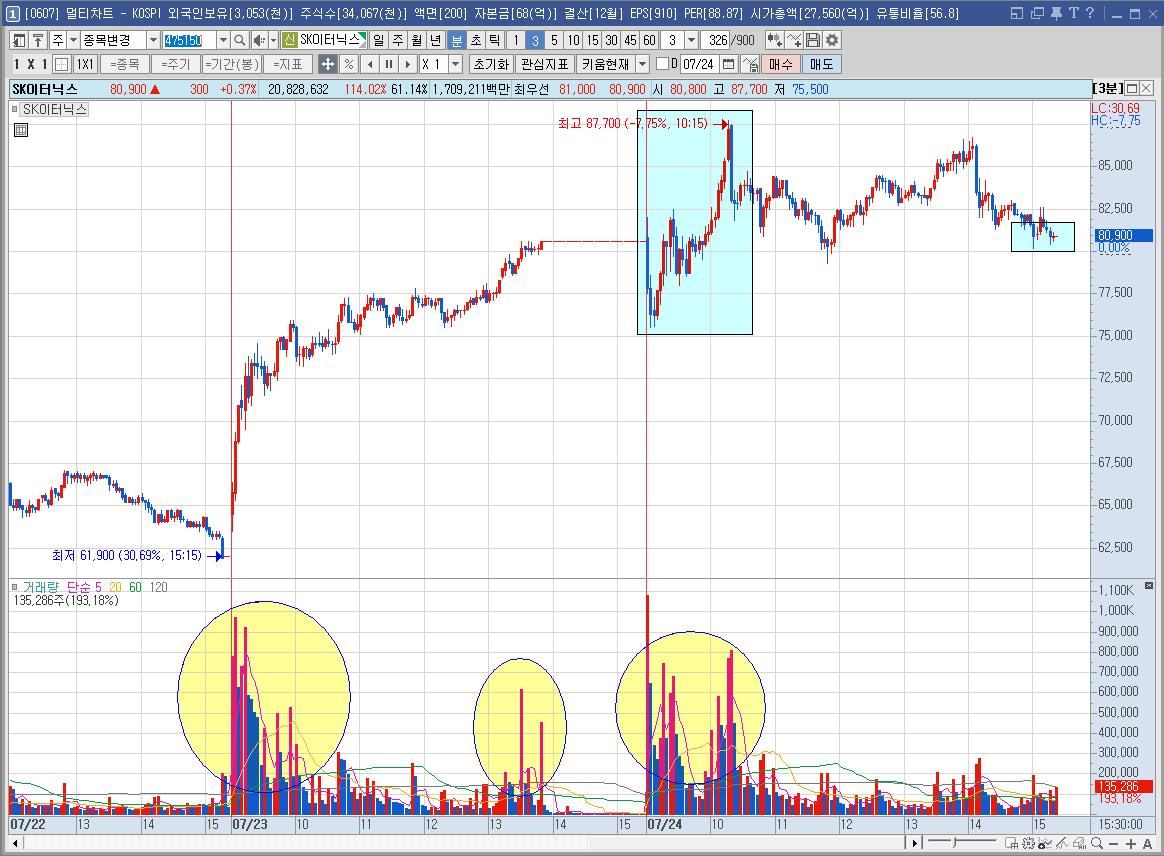The height and width of the screenshot is (856, 1164).
Task: Select the crosshair cursor tool
Action: tap(327, 65)
